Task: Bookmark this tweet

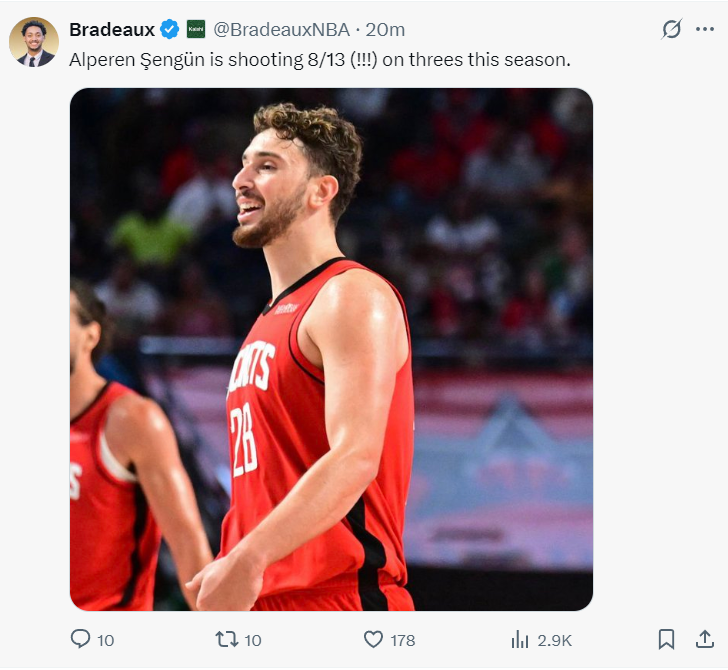Action: (x=666, y=639)
